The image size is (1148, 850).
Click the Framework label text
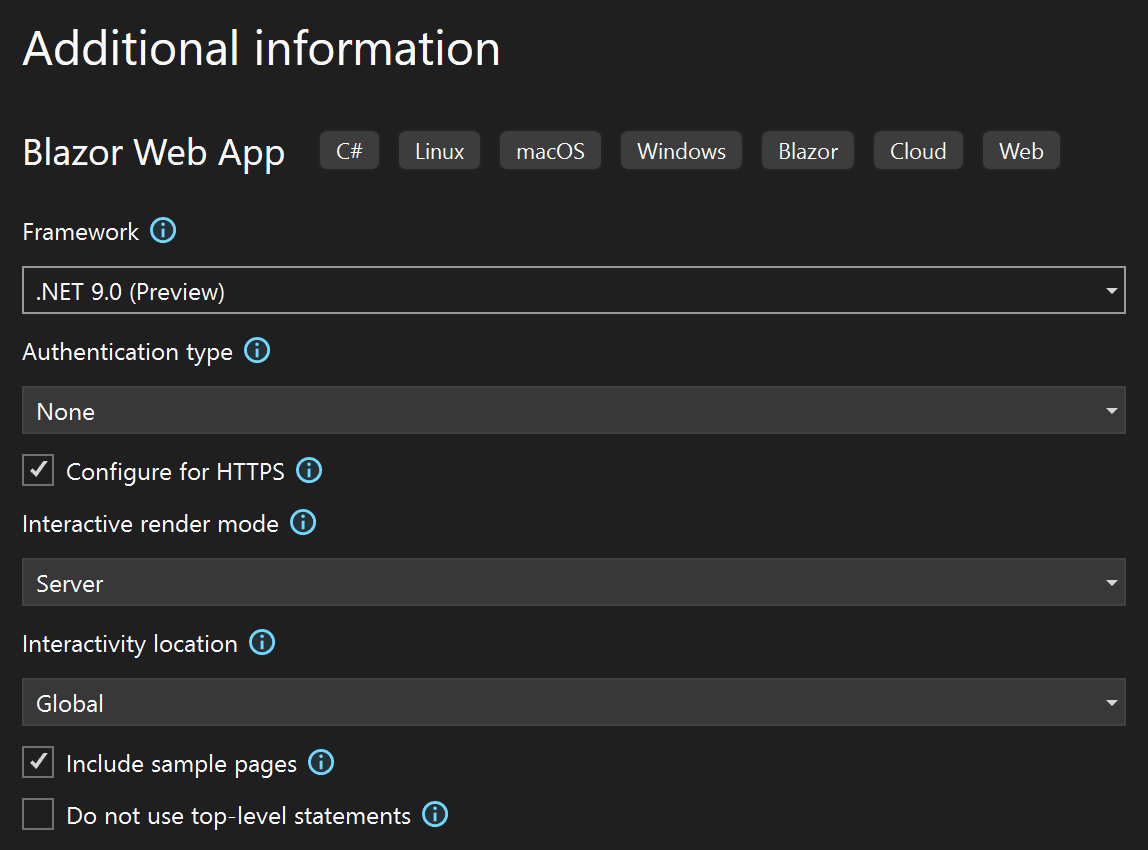pyautogui.click(x=81, y=232)
